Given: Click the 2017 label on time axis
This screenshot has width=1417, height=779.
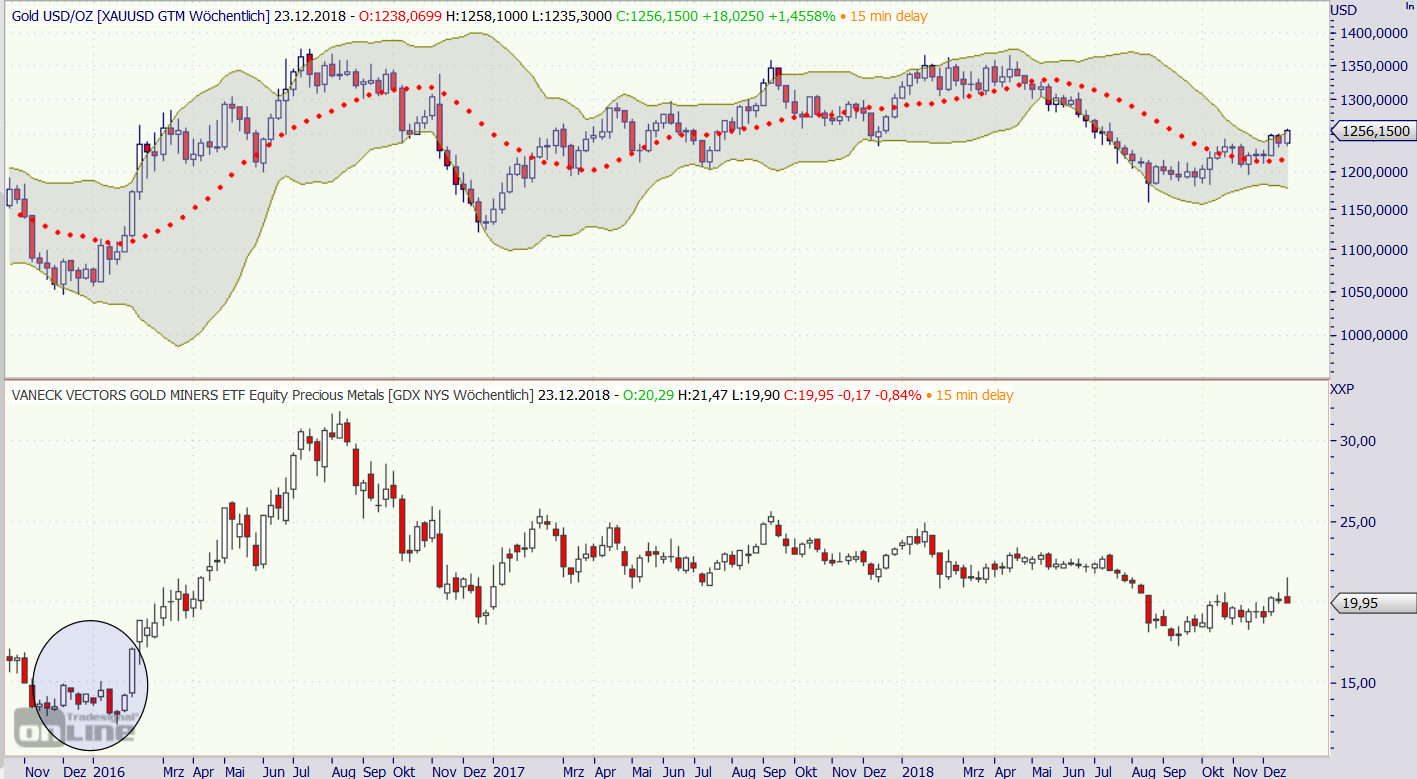Looking at the screenshot, I should click(509, 772).
